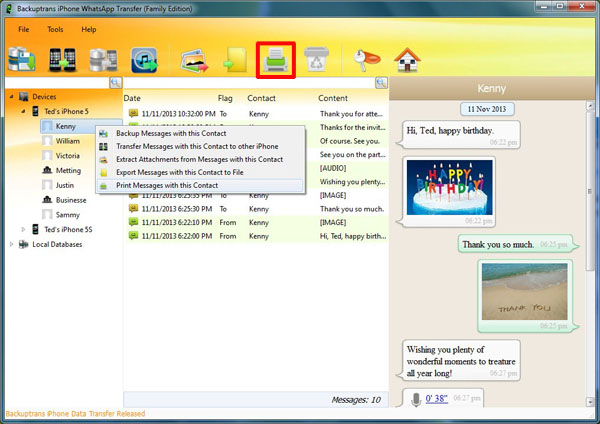Sort by the Flag column header
This screenshot has height=424, width=600.
[x=225, y=98]
